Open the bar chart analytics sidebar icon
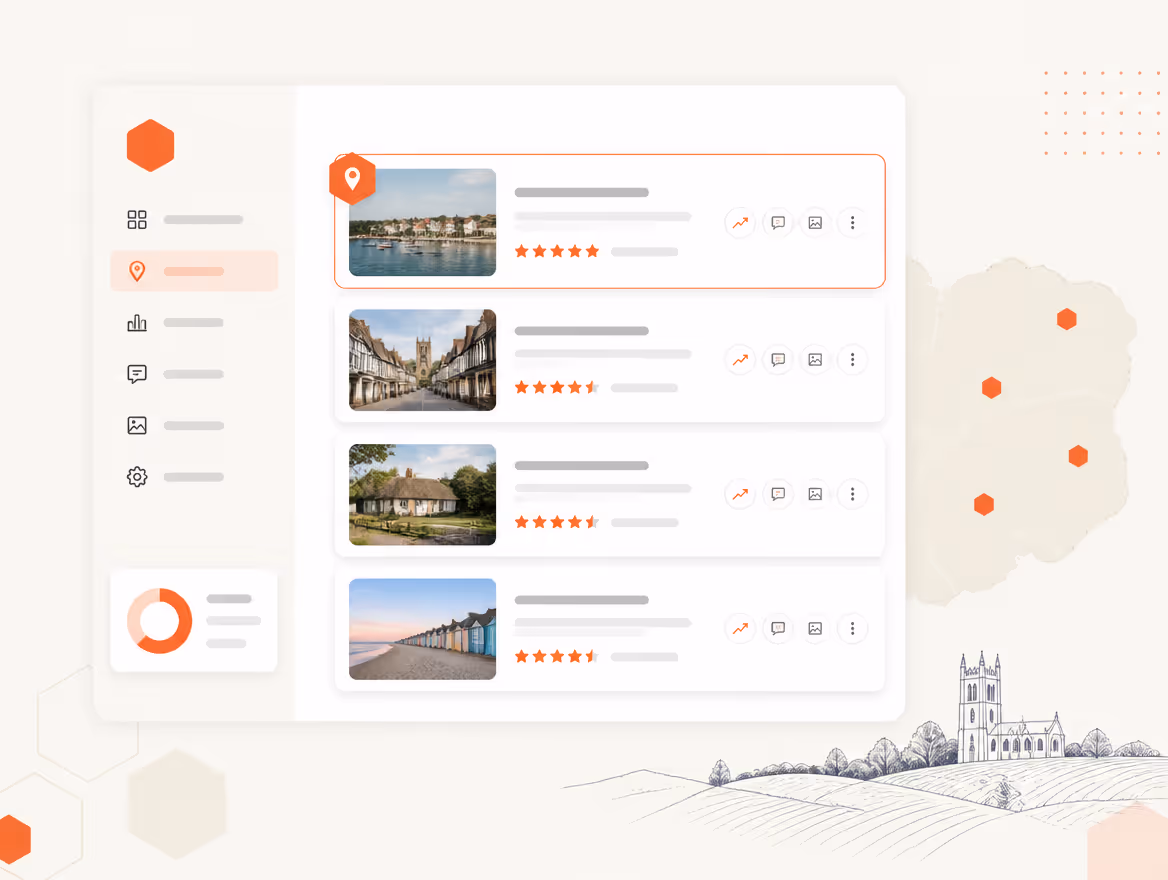The image size is (1168, 880). point(137,323)
